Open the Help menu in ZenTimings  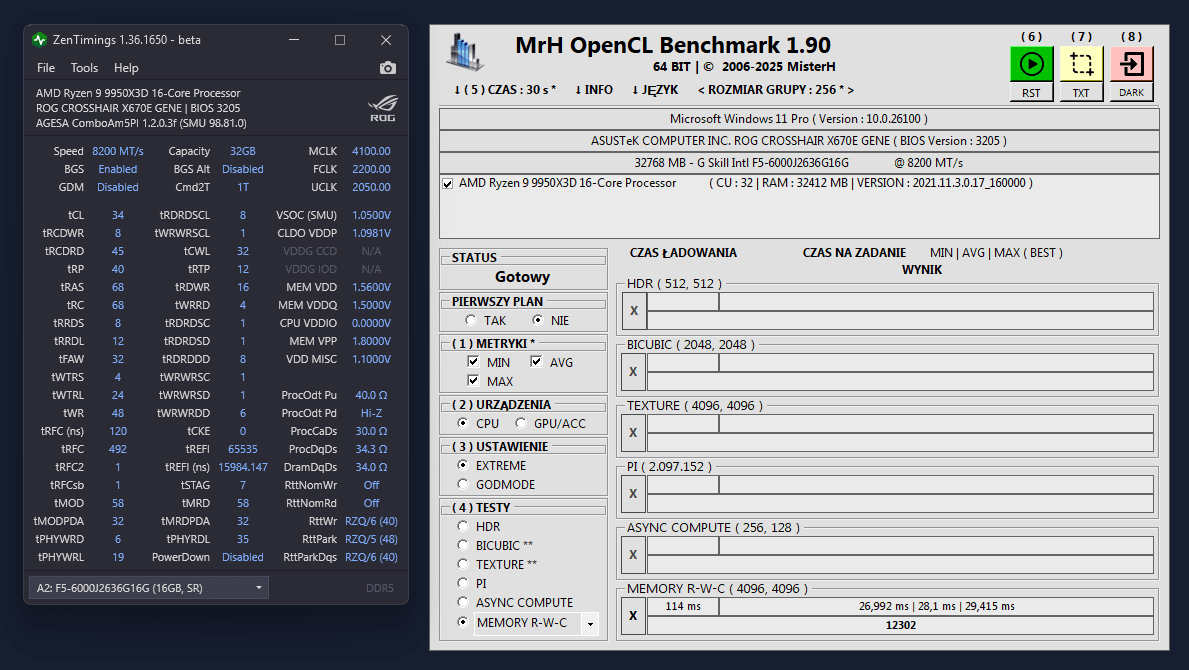coord(126,67)
